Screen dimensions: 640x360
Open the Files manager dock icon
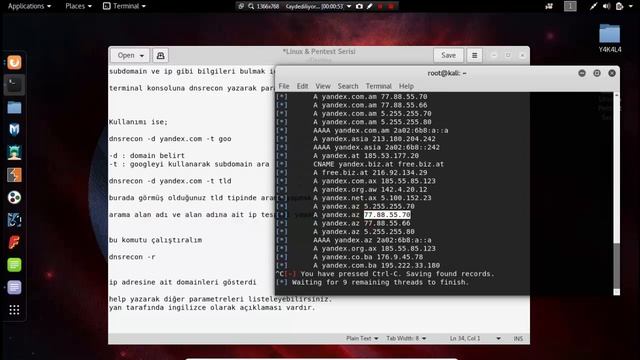(14, 107)
